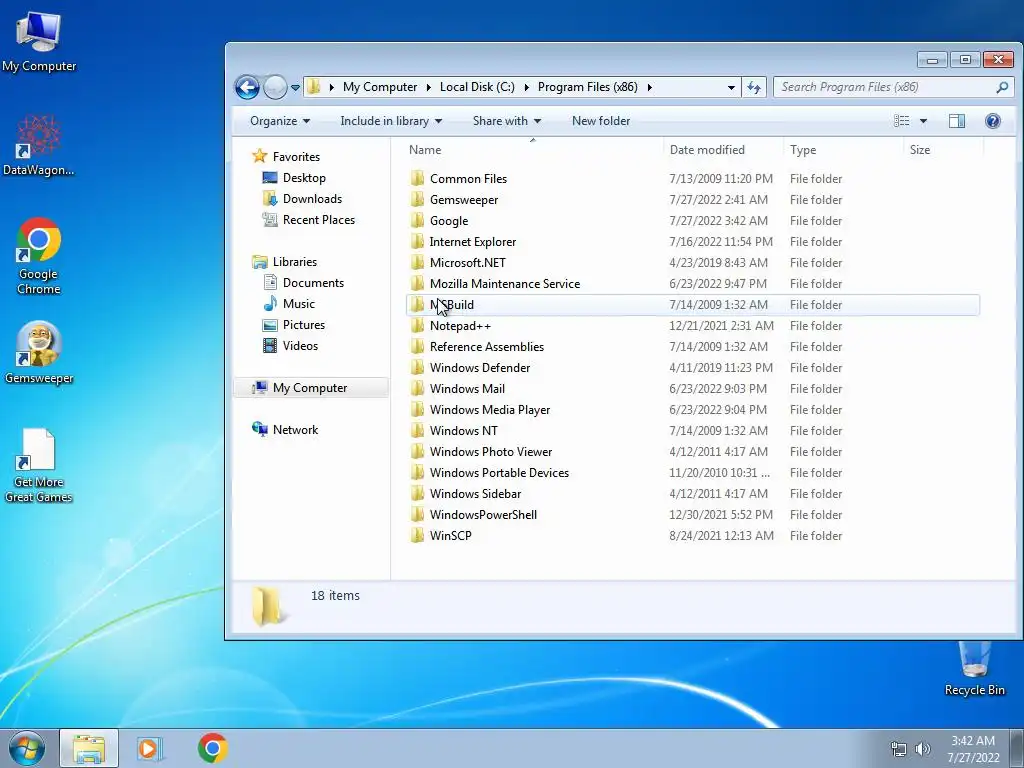Select My Computer in the navigation pane
1024x768 pixels.
click(x=310, y=388)
